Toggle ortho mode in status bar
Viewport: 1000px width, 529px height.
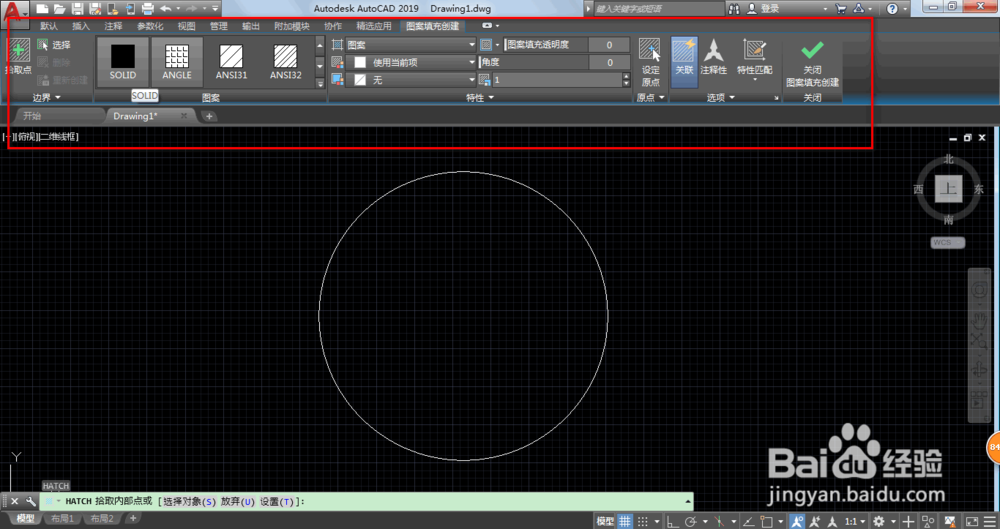(x=672, y=521)
